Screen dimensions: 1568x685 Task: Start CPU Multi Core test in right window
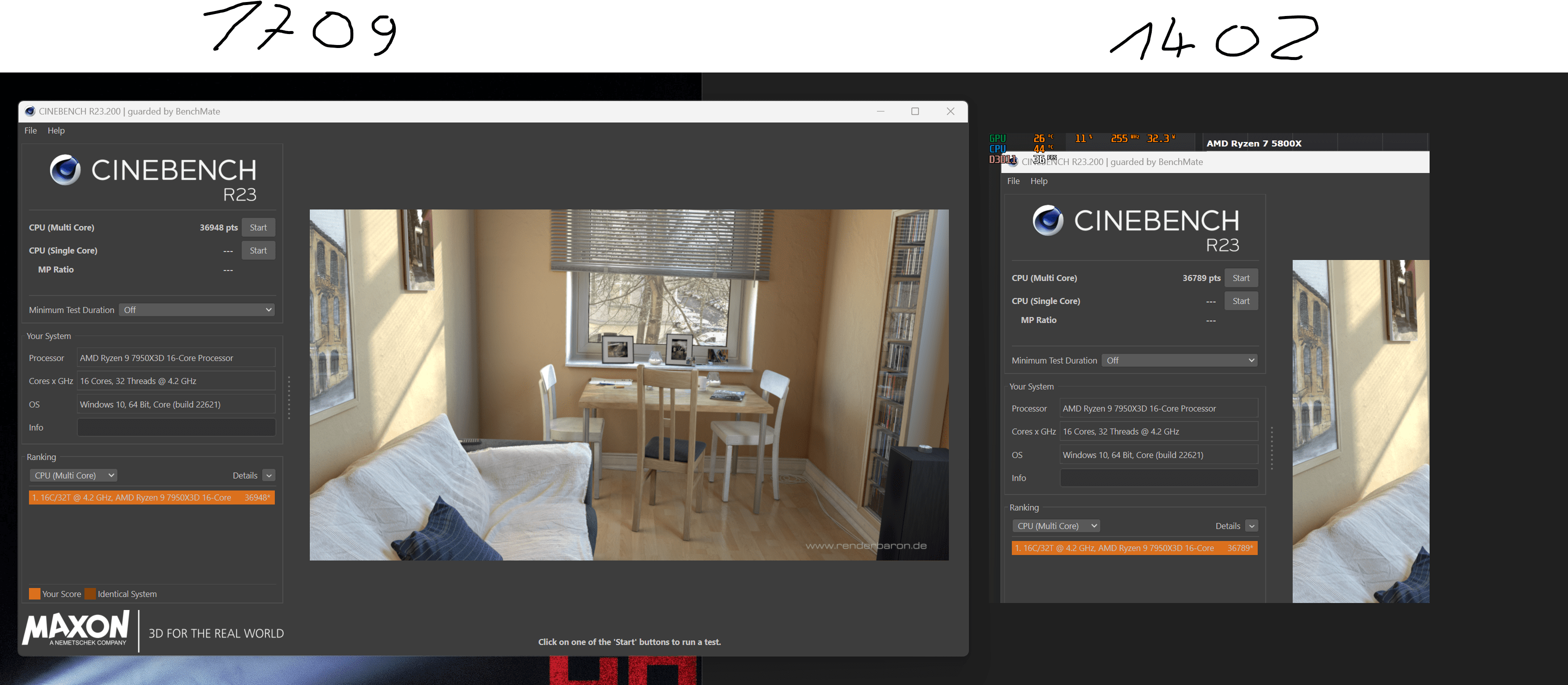click(1241, 278)
